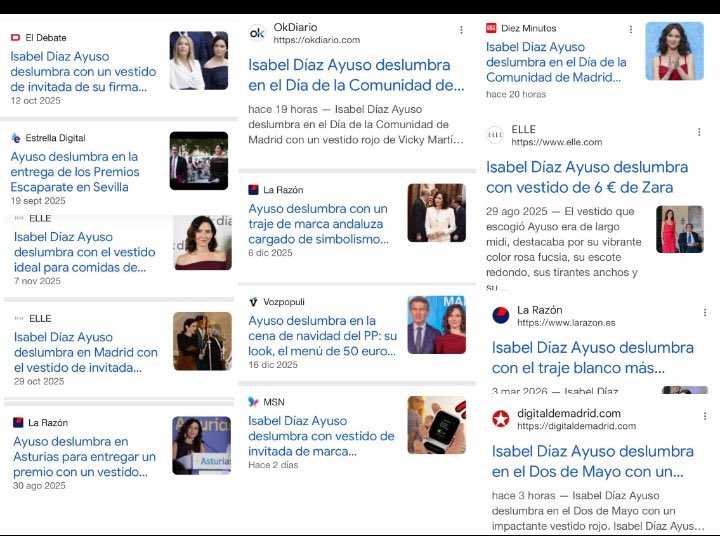This screenshot has width=720, height=536.
Task: Open the El Debate article thumbnail
Action: [x=199, y=61]
